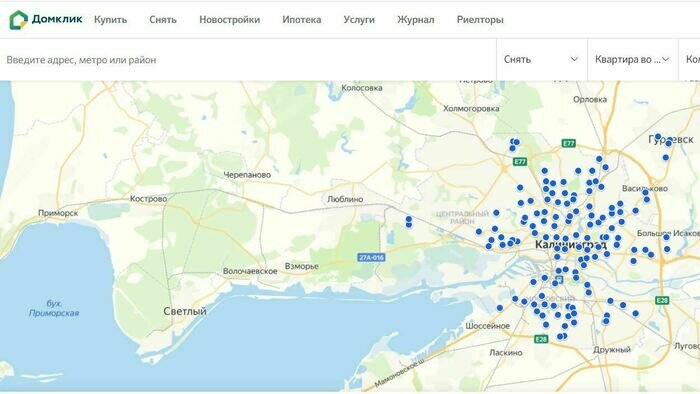Select the Люблино label on map
The image size is (700, 394).
[345, 199]
